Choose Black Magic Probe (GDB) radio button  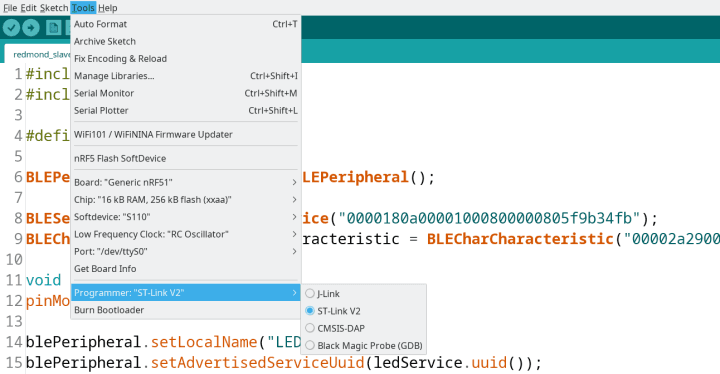310,346
